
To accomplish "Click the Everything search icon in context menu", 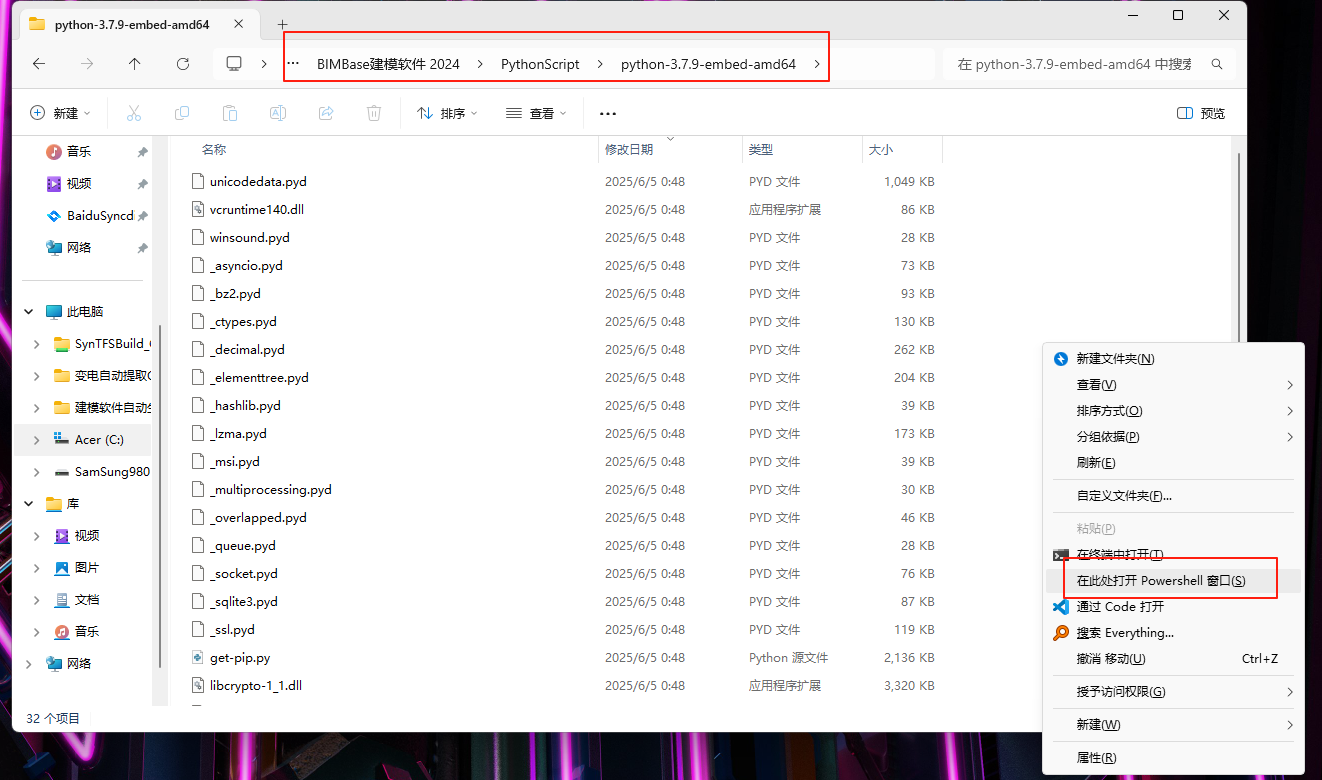I will (x=1062, y=633).
